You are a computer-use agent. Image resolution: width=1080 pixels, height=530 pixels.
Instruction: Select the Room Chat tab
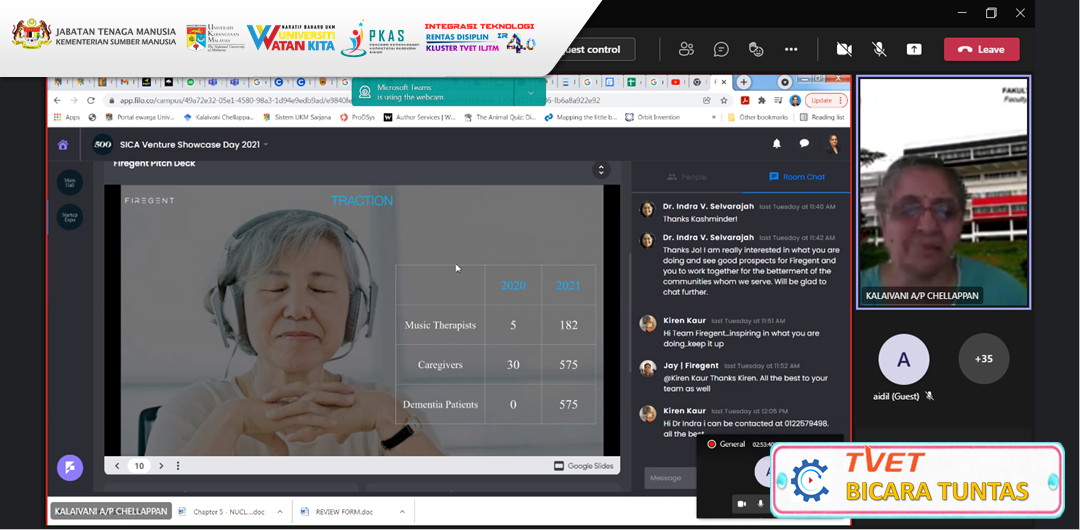(x=796, y=177)
